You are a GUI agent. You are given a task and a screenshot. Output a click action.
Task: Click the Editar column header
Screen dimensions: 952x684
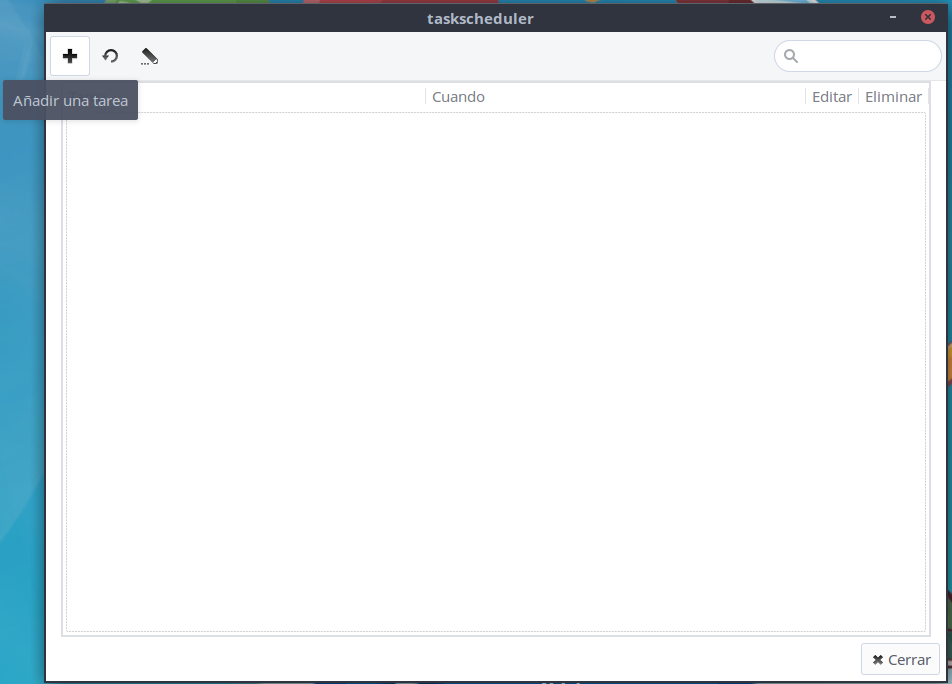click(832, 97)
